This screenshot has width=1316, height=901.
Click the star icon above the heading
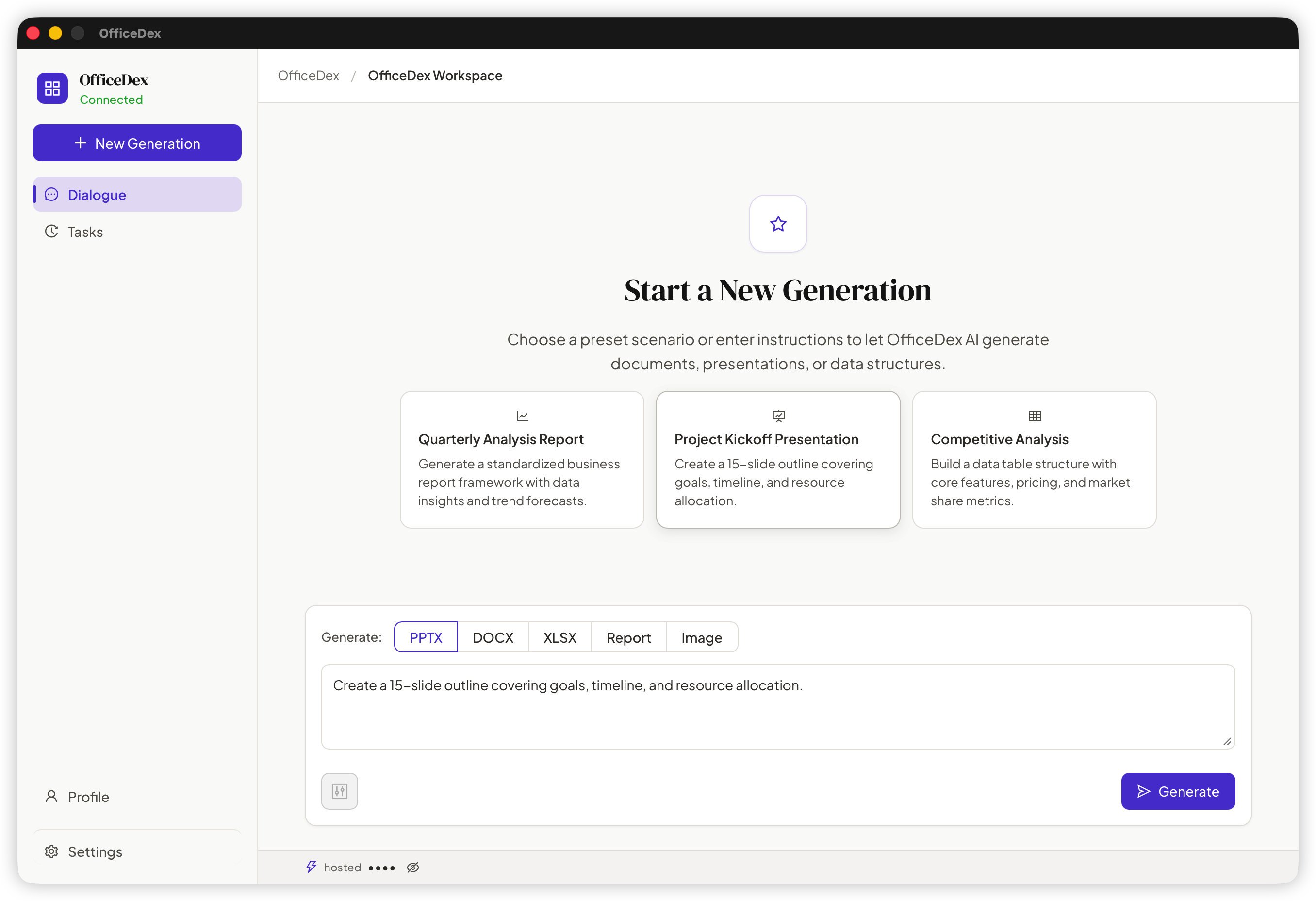778,224
